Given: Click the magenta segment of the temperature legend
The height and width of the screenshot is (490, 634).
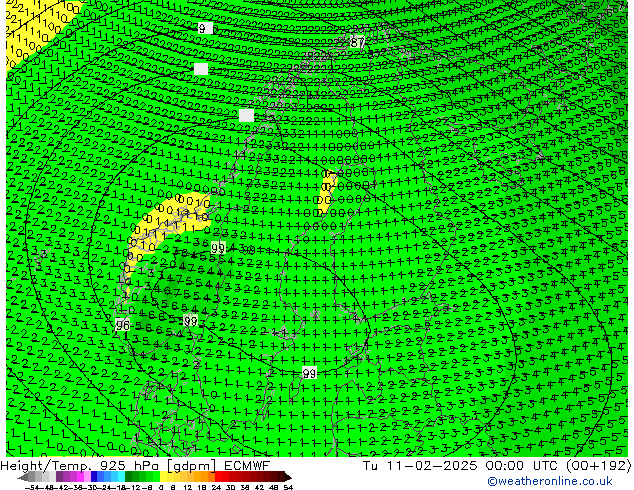Looking at the screenshot, I should [80, 477].
